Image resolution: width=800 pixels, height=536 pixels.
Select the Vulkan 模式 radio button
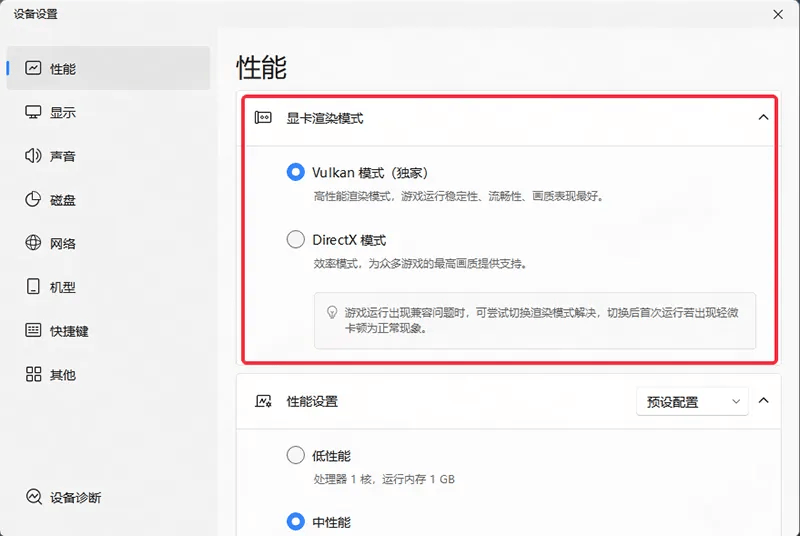pyautogui.click(x=295, y=172)
